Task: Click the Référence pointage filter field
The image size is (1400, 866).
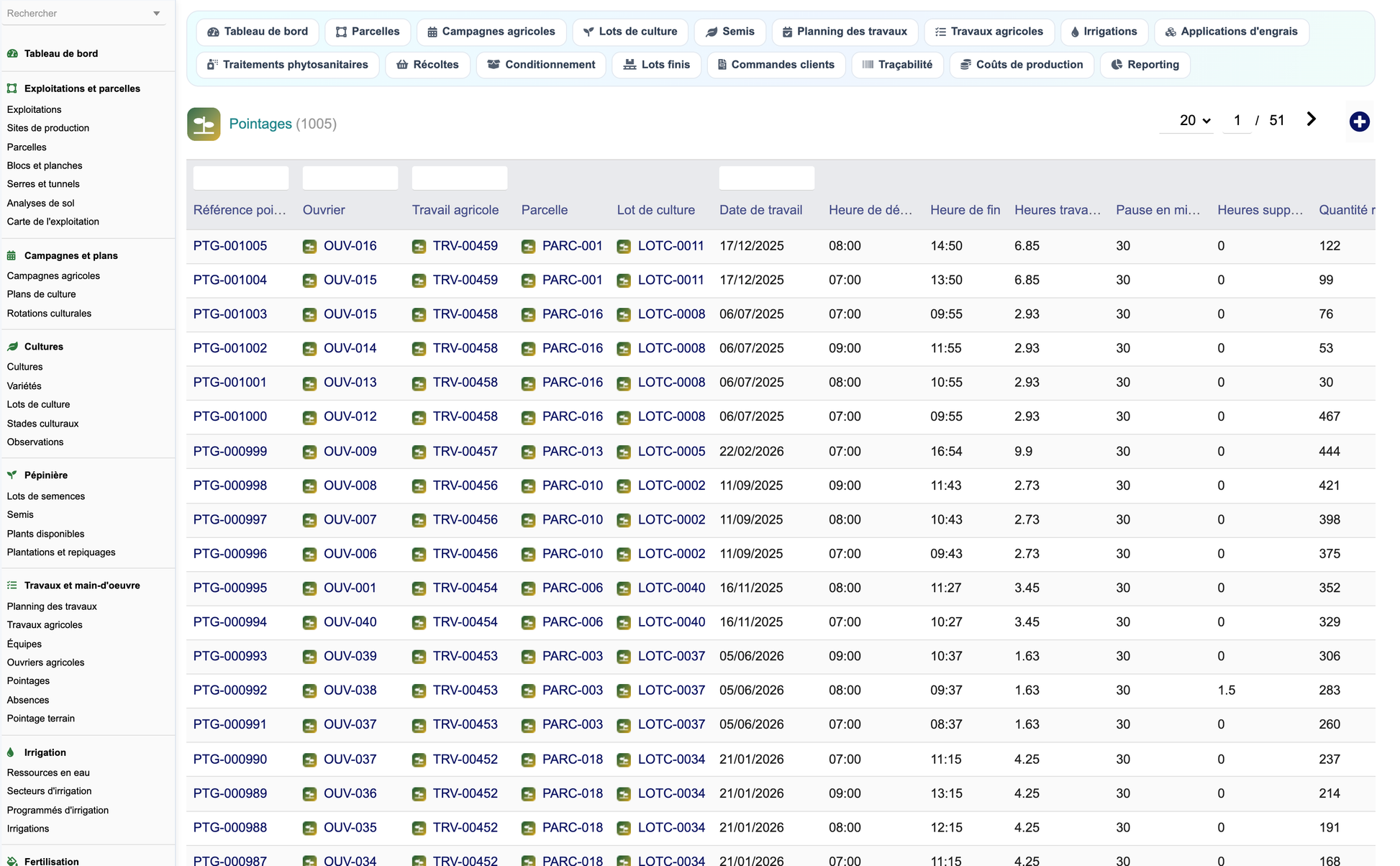Action: tap(241, 178)
